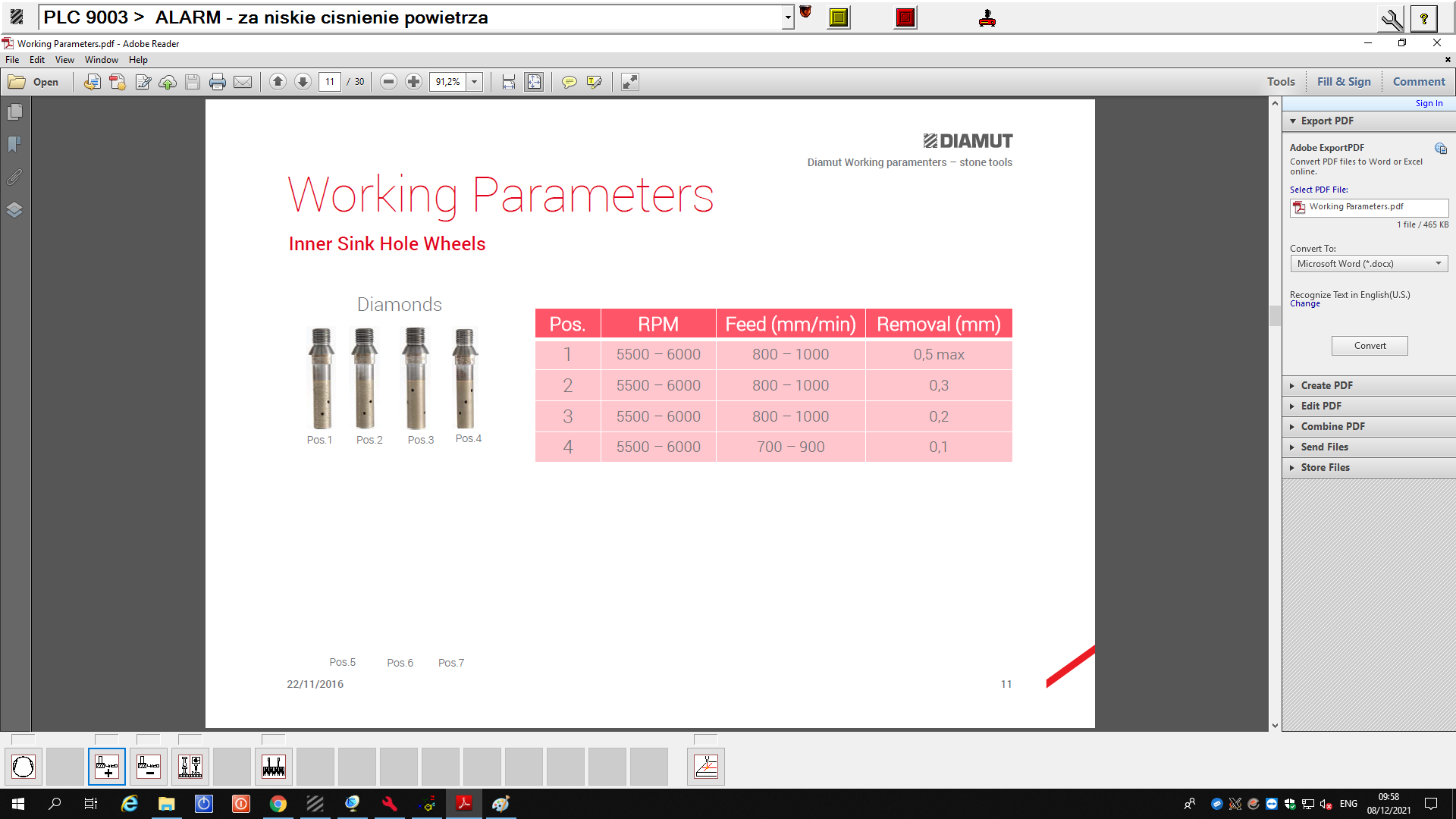The width and height of the screenshot is (1456, 819).
Task: Open the attachments paperclip panel
Action: click(x=14, y=177)
